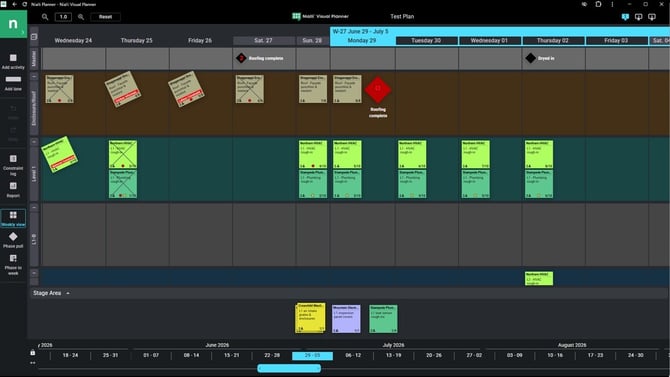Click the highlighted 29 - 05 week on timeline
The width and height of the screenshot is (670, 377).
tap(312, 356)
